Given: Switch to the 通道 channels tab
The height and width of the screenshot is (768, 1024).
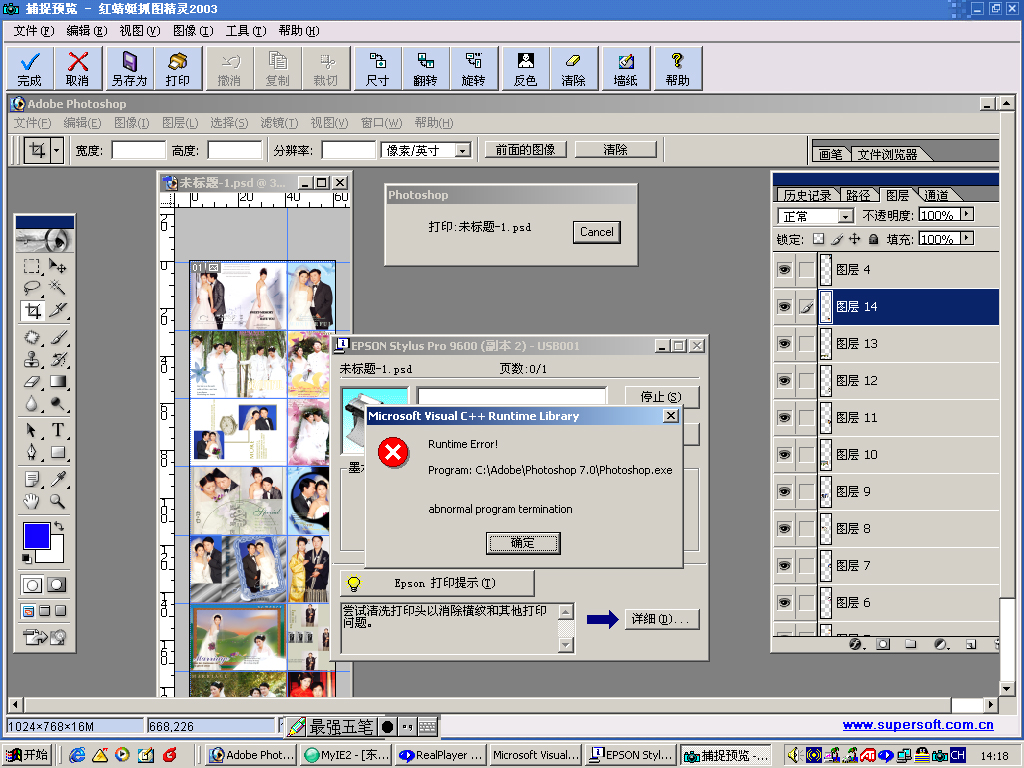Looking at the screenshot, I should pyautogui.click(x=936, y=195).
